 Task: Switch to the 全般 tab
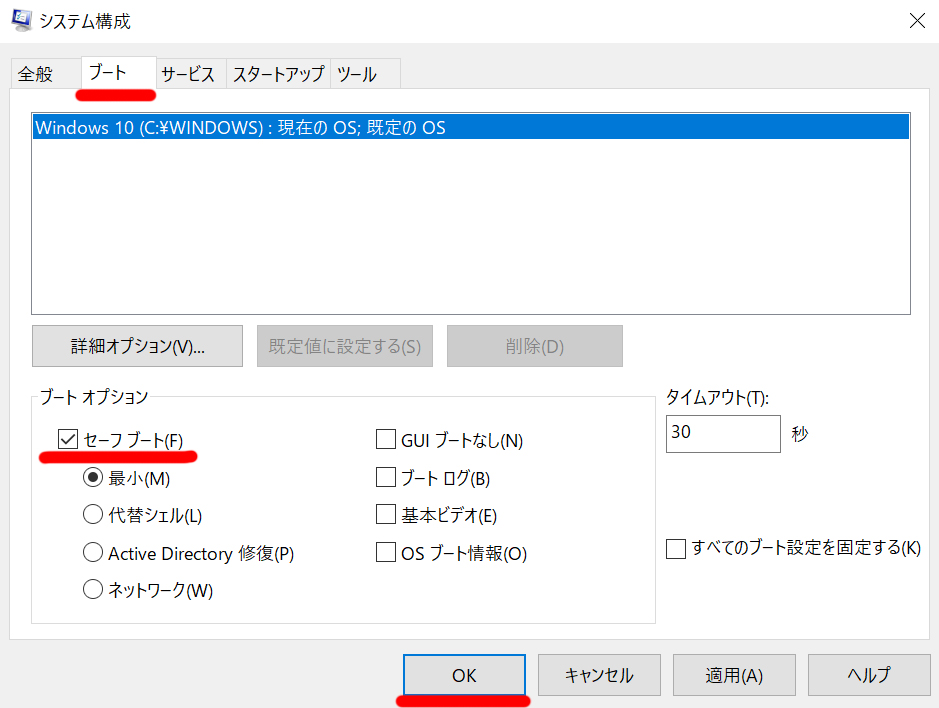pyautogui.click(x=35, y=75)
